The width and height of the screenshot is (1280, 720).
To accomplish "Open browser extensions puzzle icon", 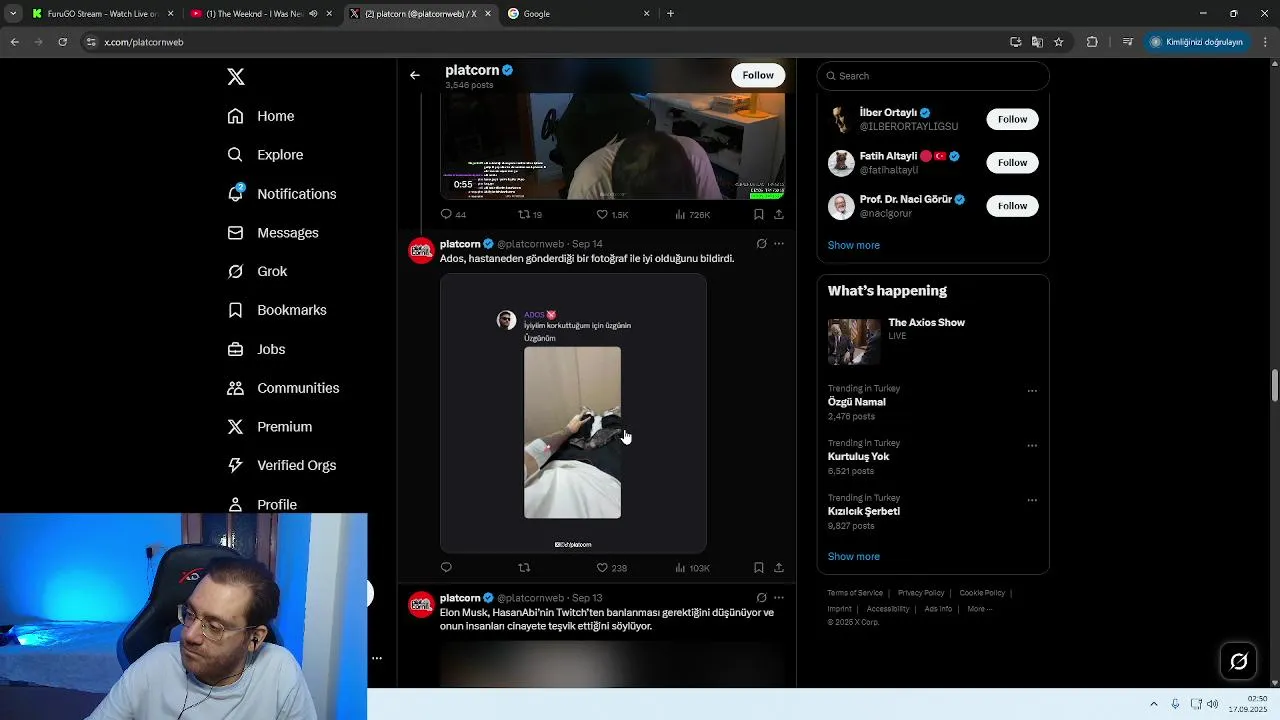I will (1092, 42).
